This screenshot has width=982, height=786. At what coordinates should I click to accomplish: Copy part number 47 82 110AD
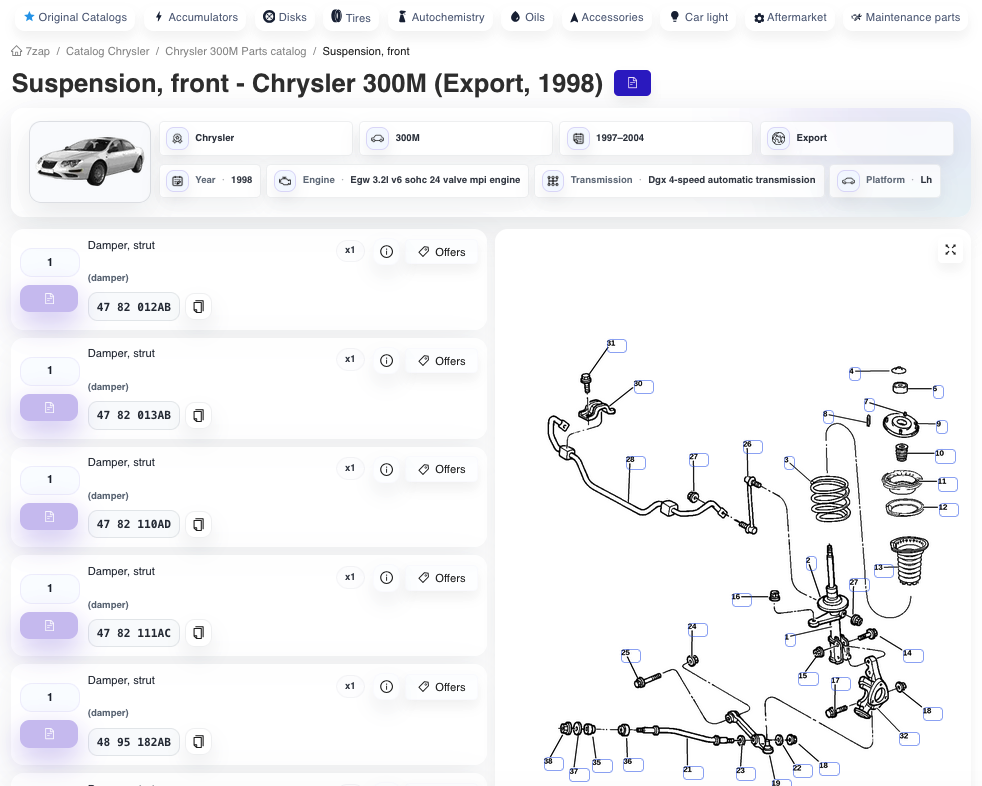(x=199, y=524)
